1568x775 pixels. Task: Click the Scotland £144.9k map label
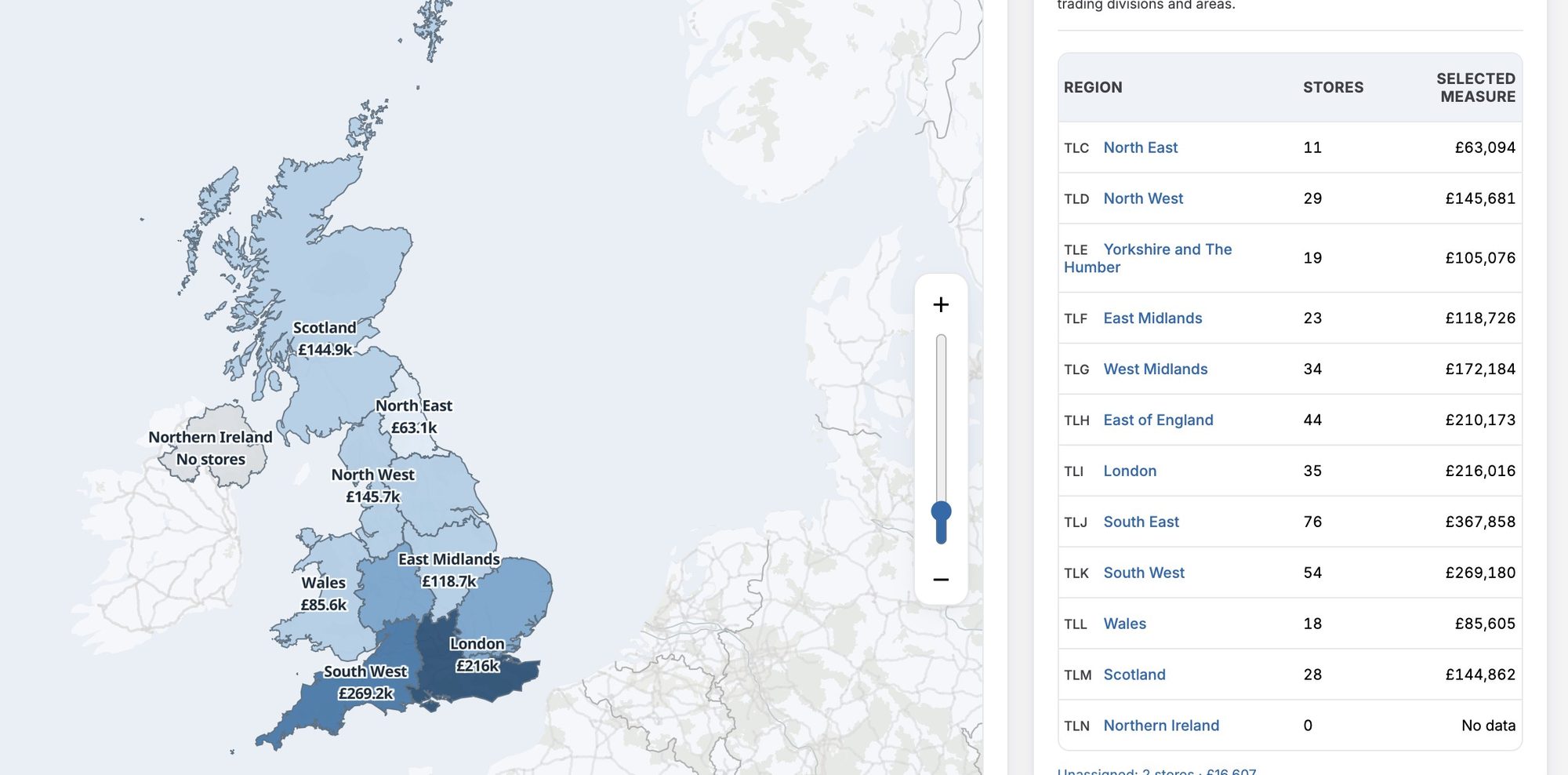(x=325, y=338)
